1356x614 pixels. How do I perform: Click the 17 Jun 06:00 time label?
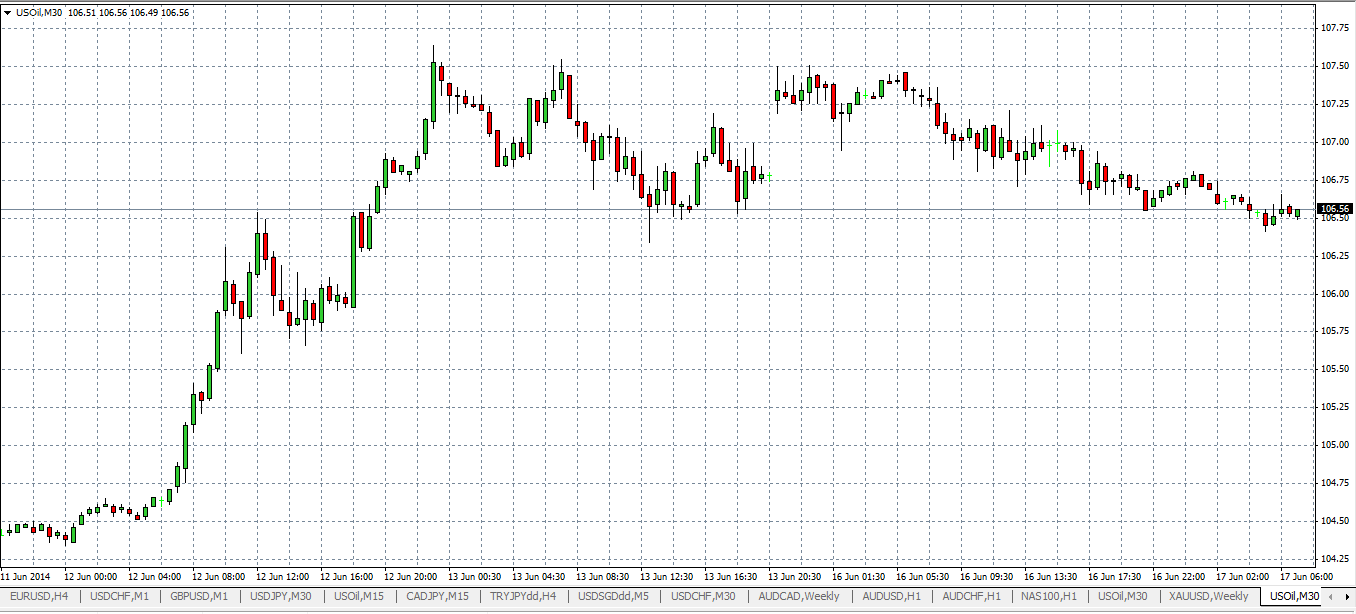[x=1308, y=576]
